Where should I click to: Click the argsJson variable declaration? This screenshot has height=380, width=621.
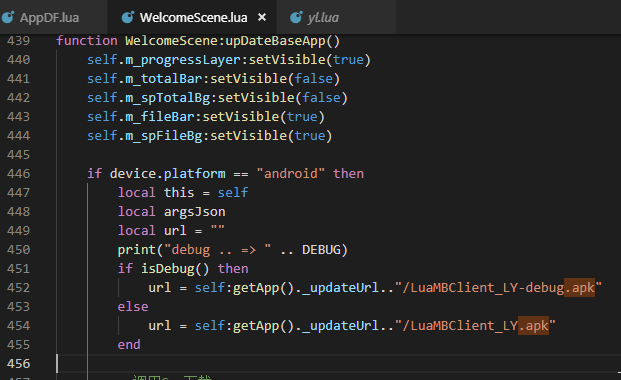click(194, 212)
